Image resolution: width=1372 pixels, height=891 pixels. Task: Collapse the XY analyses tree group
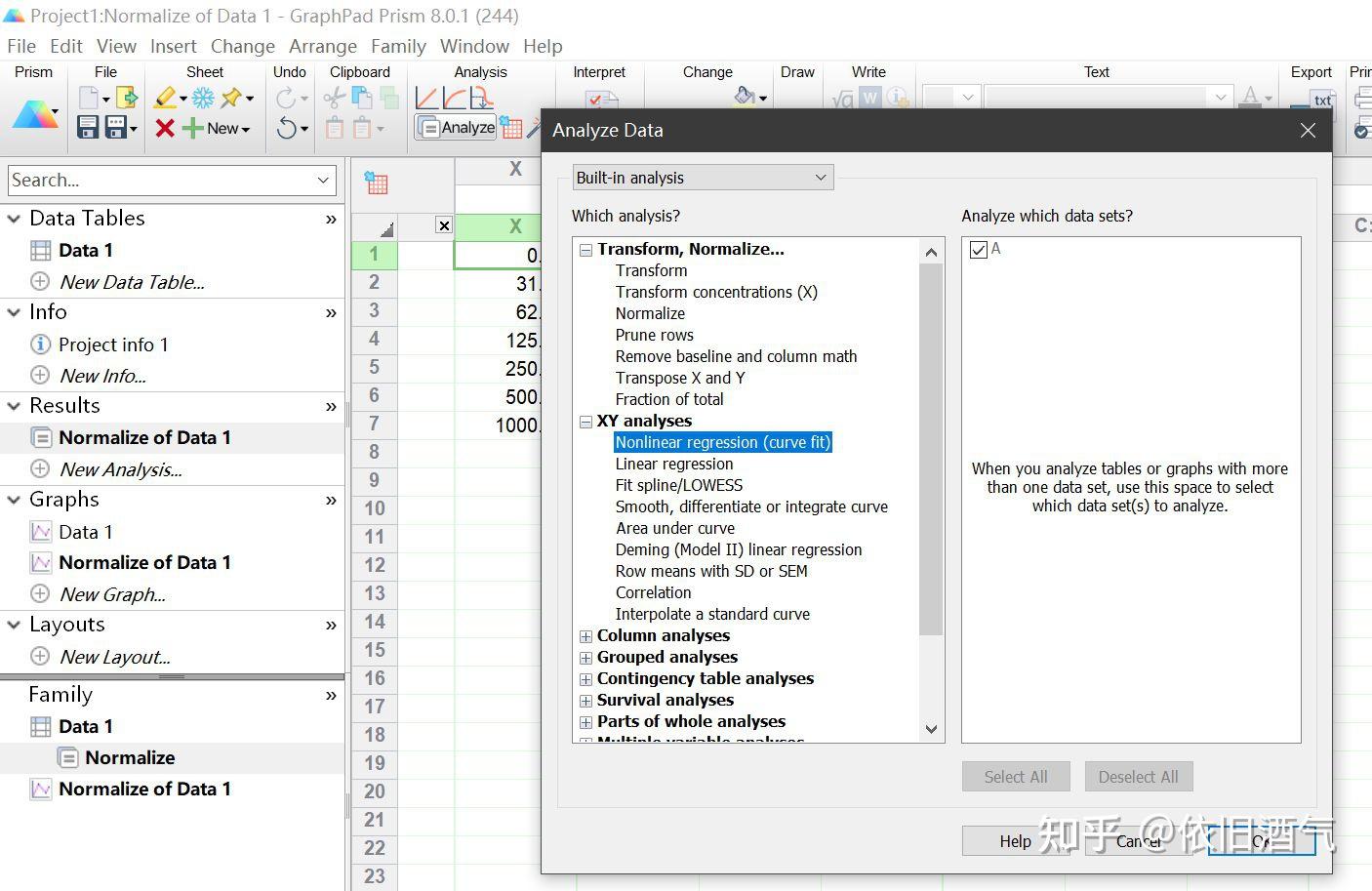point(585,422)
